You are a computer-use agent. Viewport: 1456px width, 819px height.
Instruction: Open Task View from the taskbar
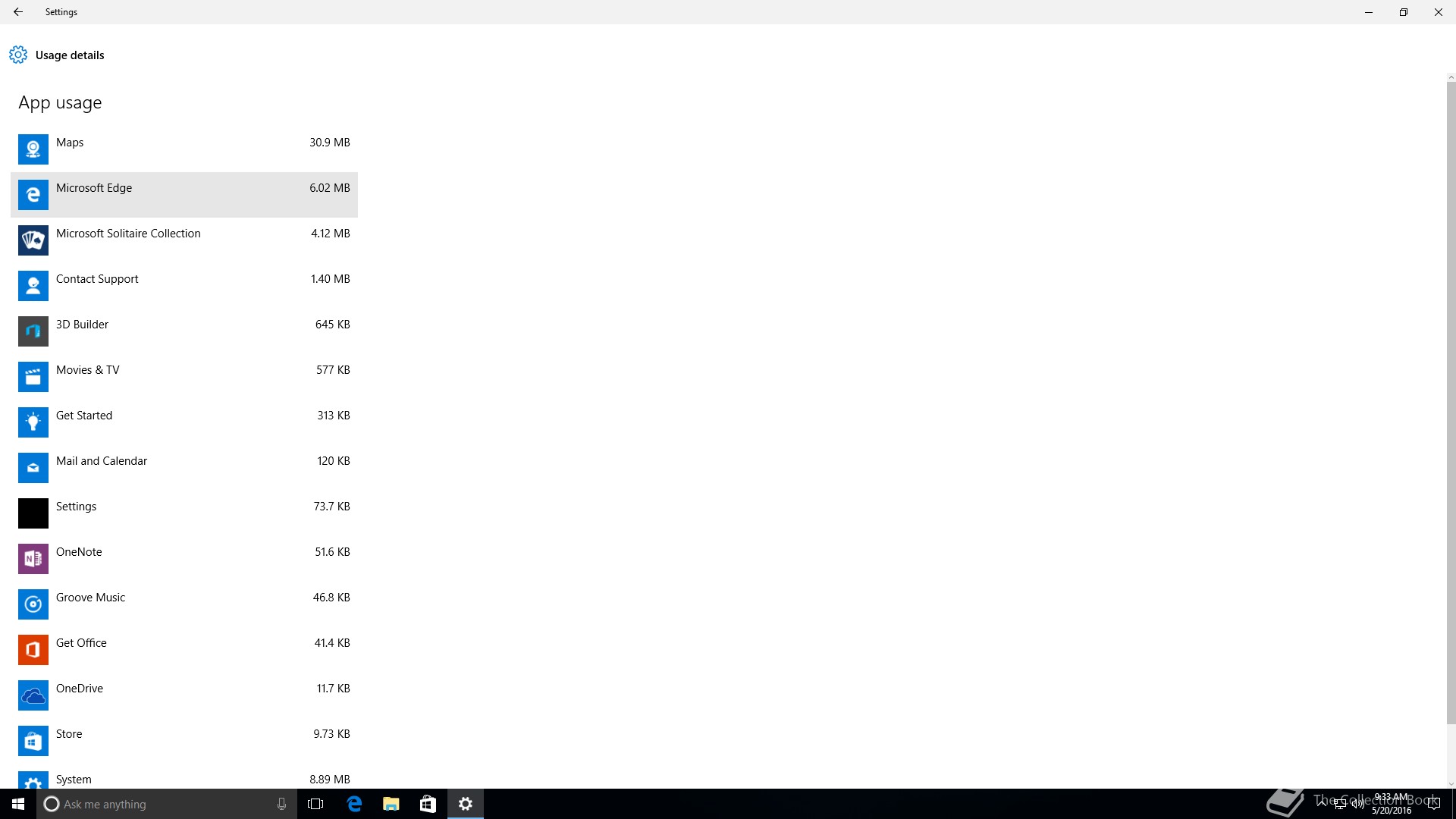tap(315, 804)
